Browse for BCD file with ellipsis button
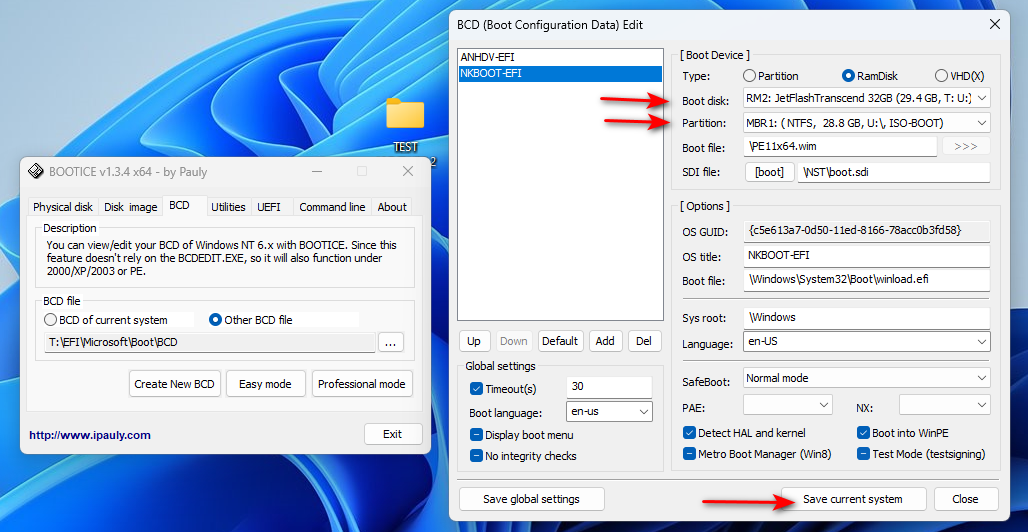The height and width of the screenshot is (532, 1028). tap(391, 342)
